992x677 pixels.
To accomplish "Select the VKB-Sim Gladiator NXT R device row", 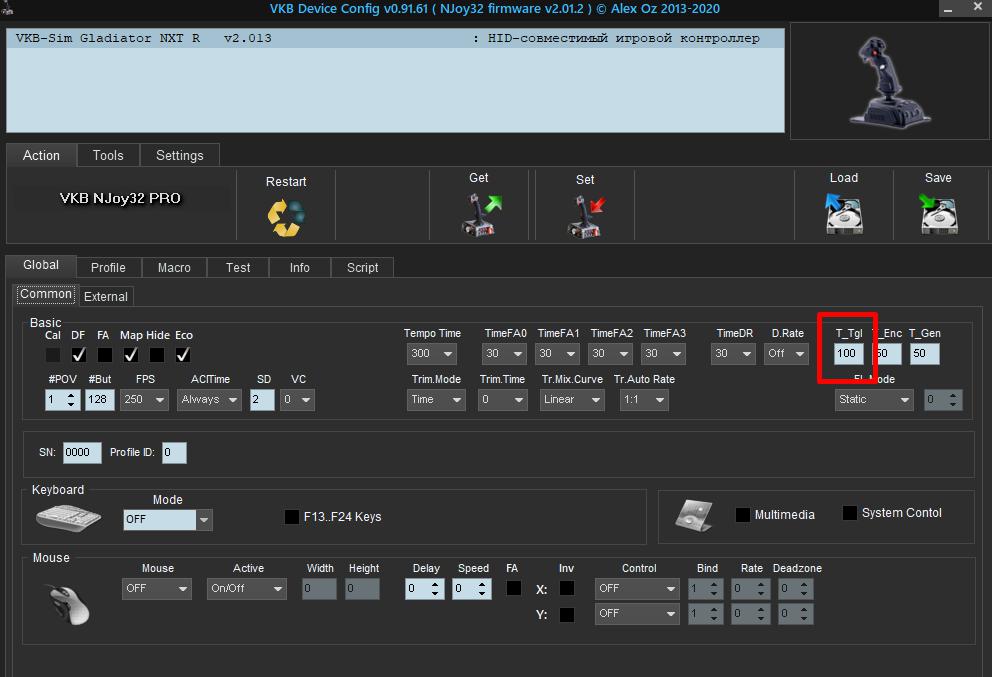I will (x=395, y=38).
